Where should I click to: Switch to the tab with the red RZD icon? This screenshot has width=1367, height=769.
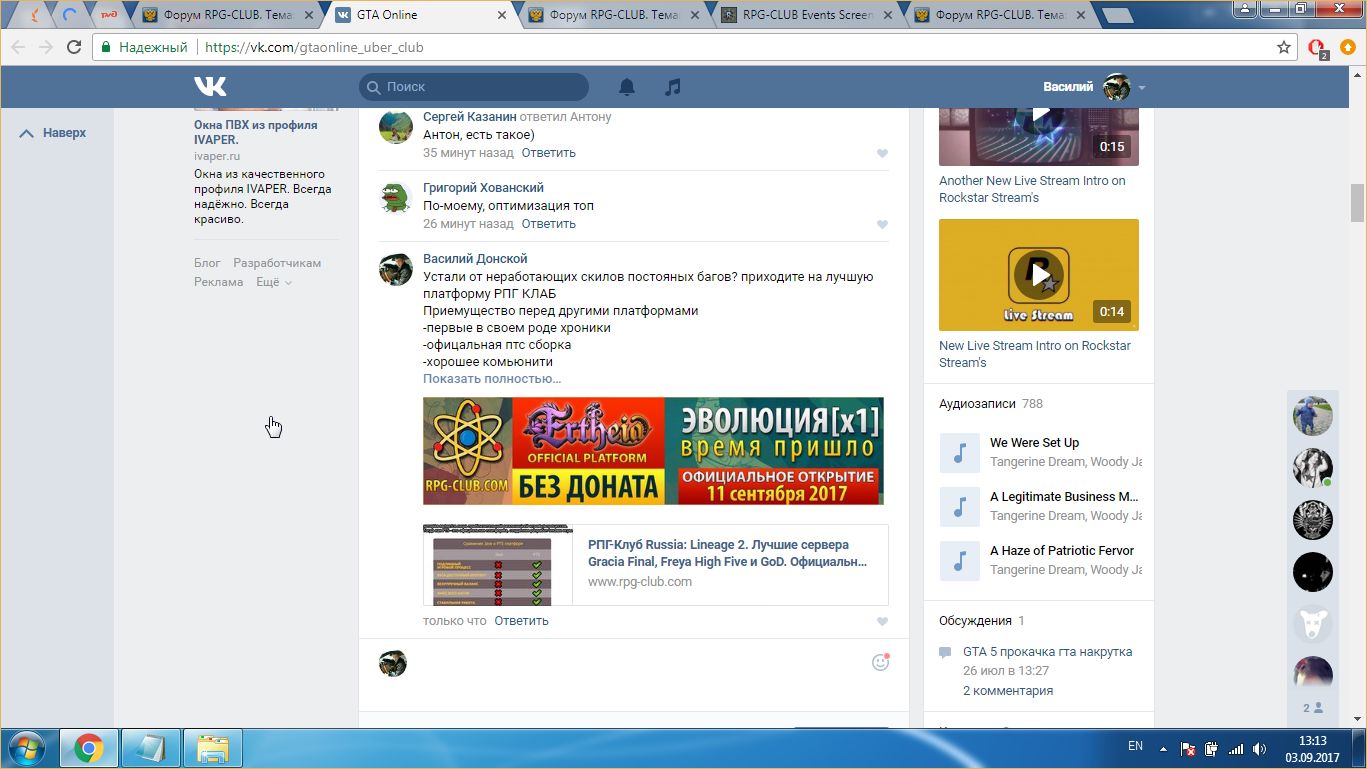[107, 15]
